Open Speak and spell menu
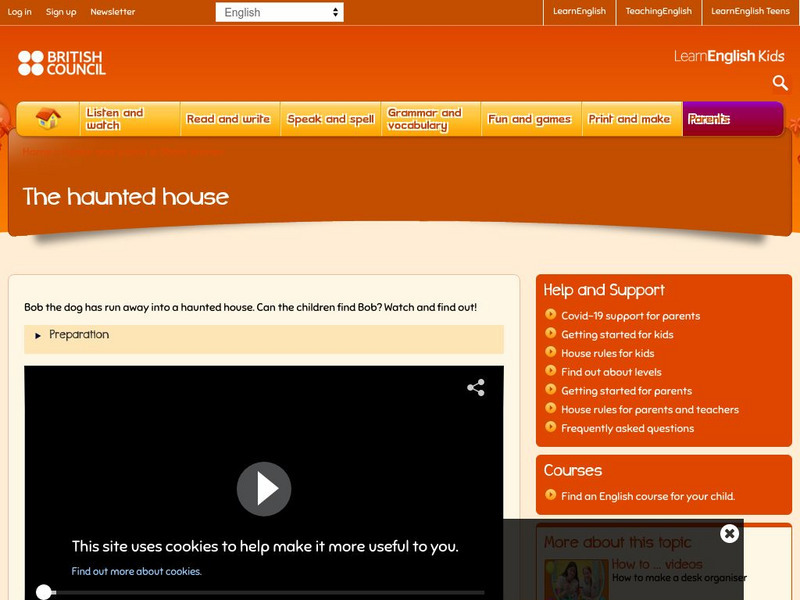 (x=331, y=119)
